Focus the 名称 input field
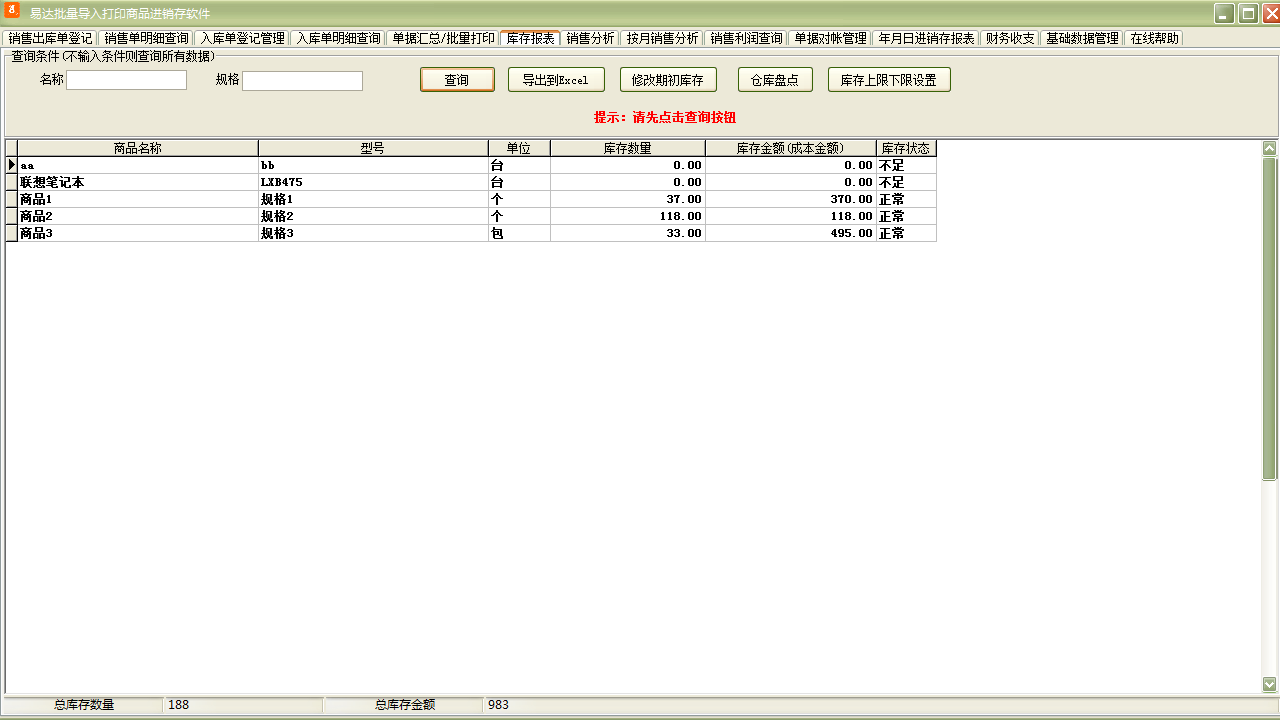The height and width of the screenshot is (720, 1280). tap(127, 81)
